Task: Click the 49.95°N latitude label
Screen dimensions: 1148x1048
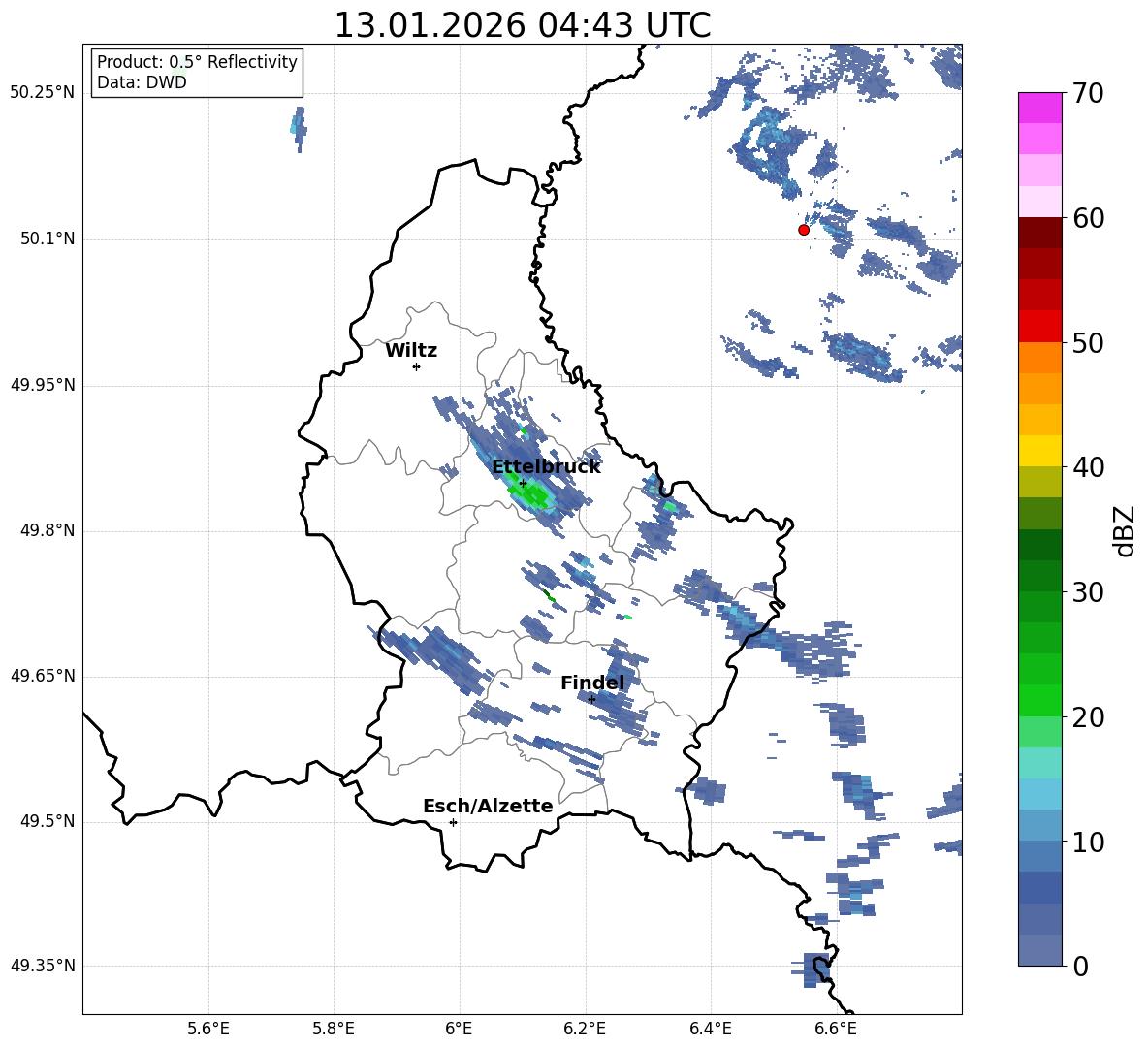Action: pos(42,385)
